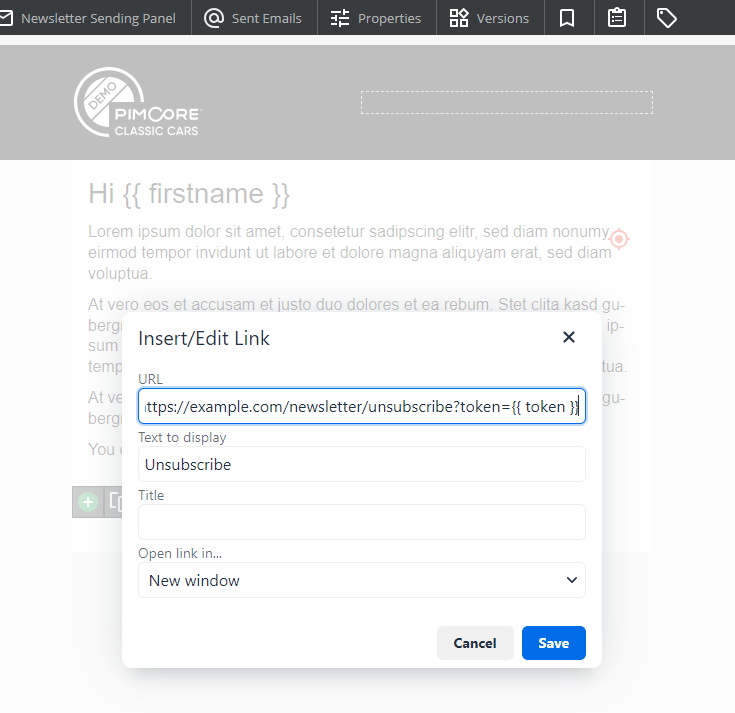Close the Insert/Edit Link dialog with X
The width and height of the screenshot is (735, 713).
click(x=569, y=337)
